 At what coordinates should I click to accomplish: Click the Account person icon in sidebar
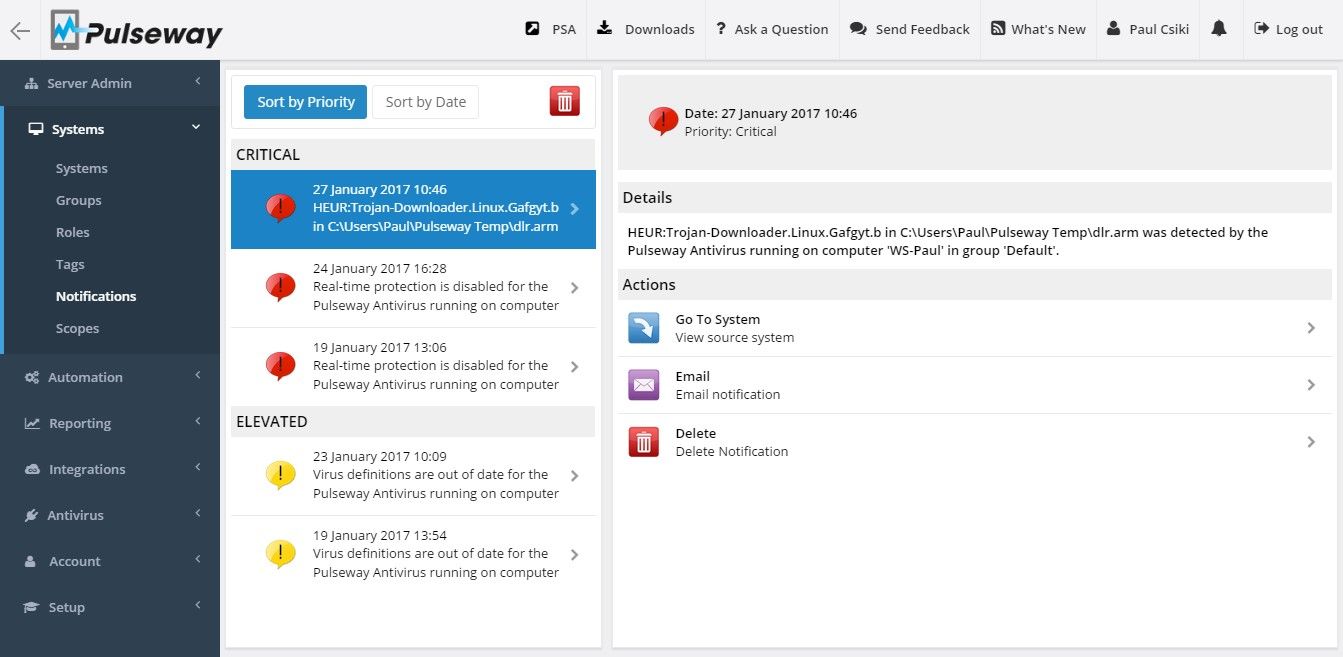point(31,561)
